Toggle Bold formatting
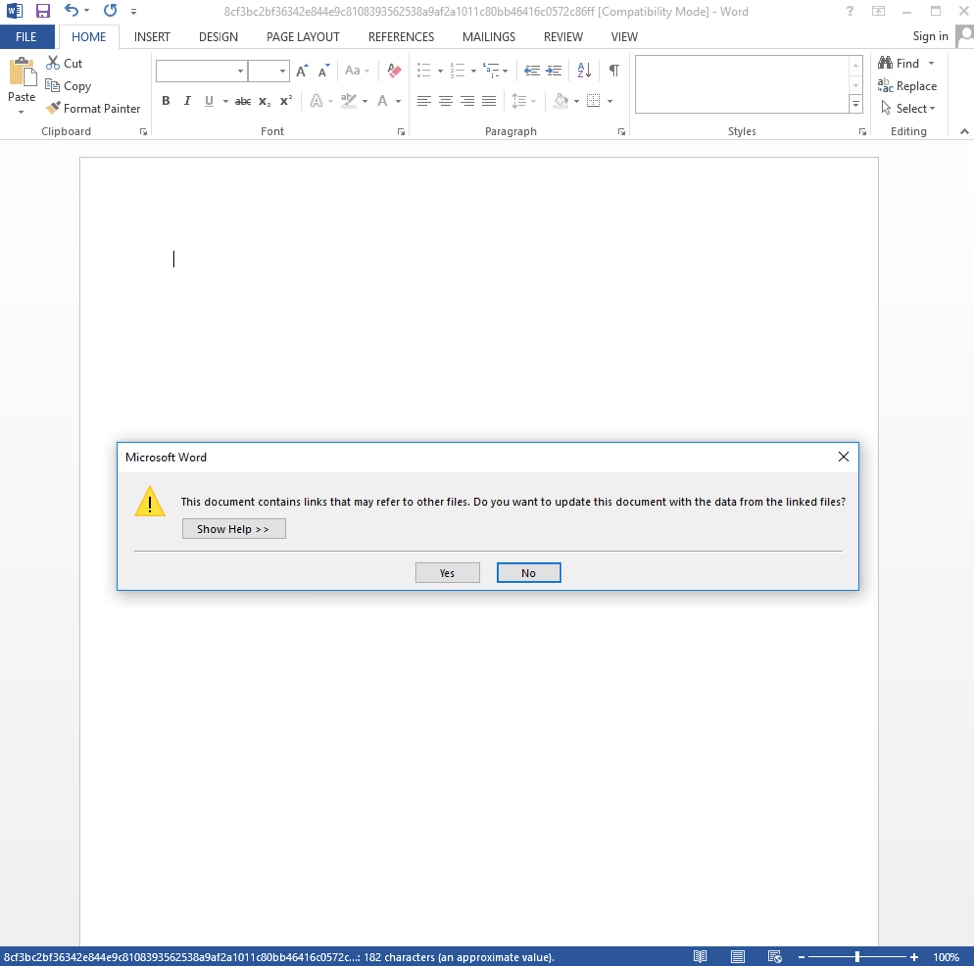Viewport: 974px width, 966px height. (166, 101)
